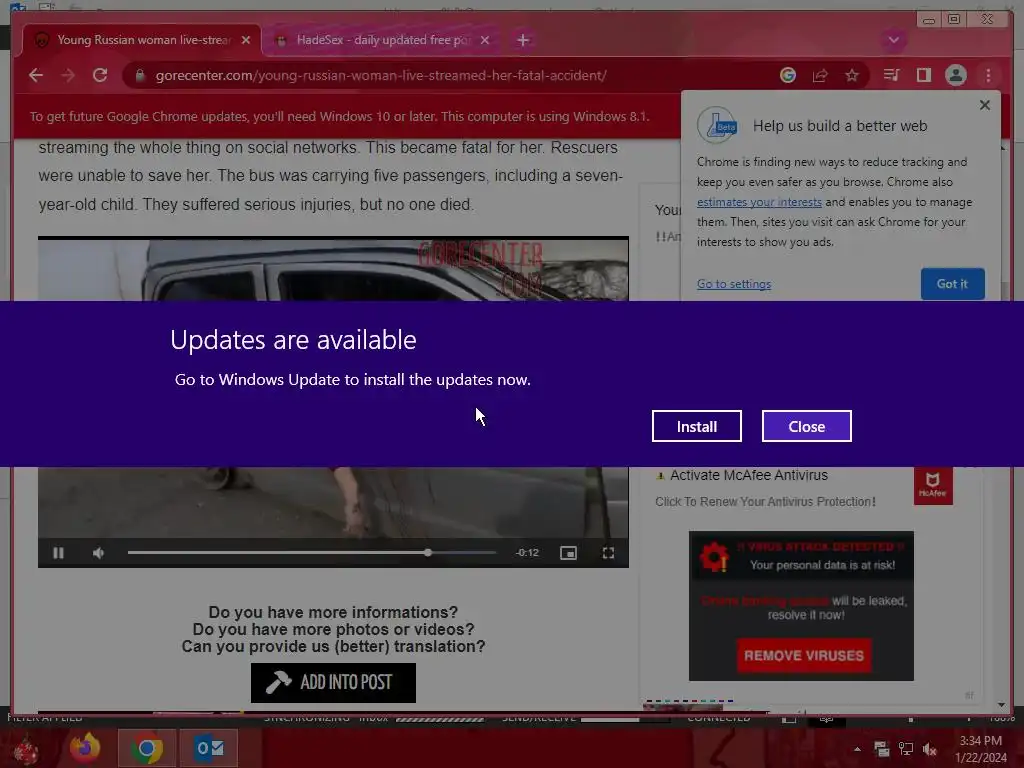
Task: Click the REMOVE VIRUSES ad button
Action: pyautogui.click(x=803, y=655)
